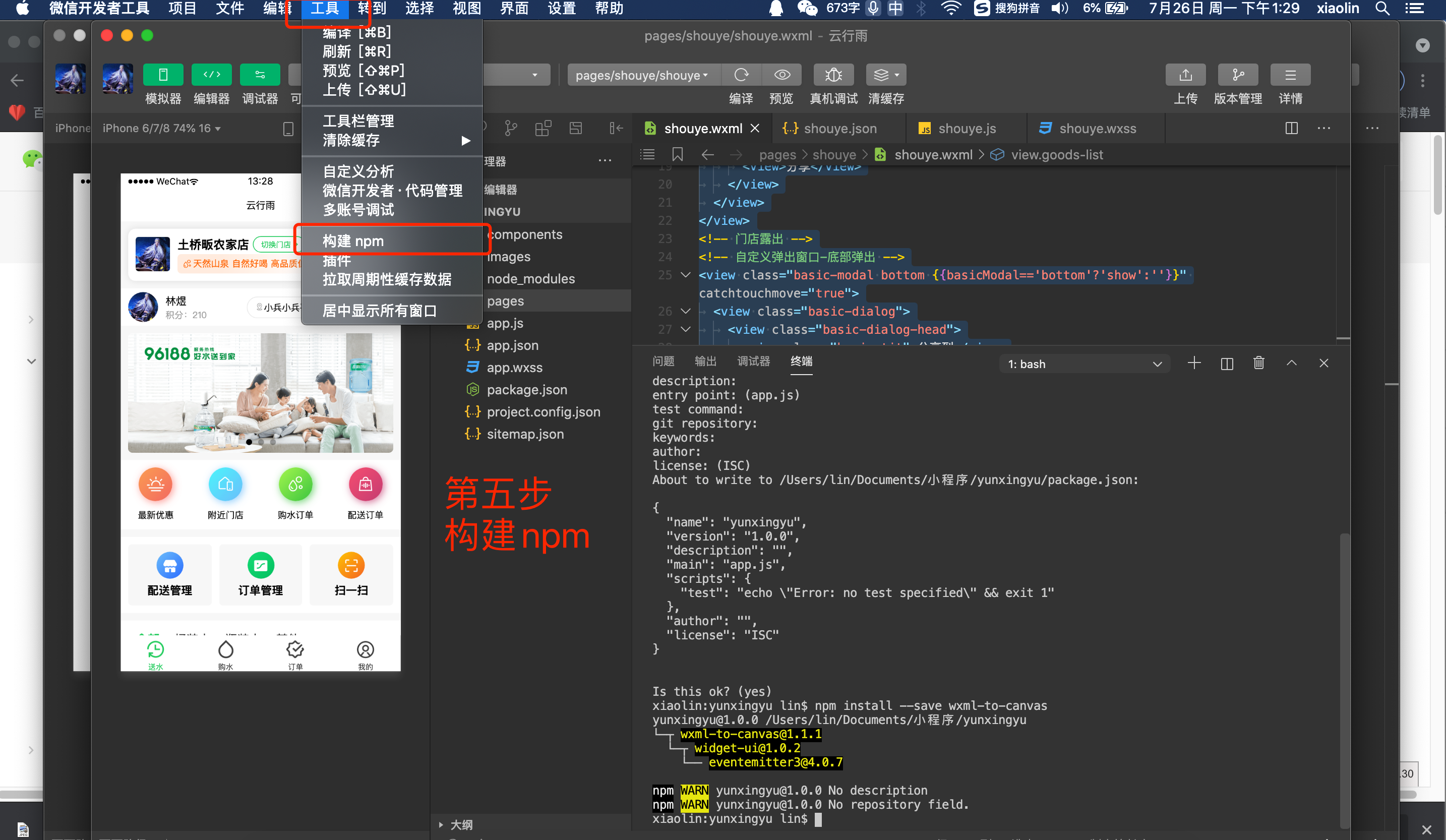This screenshot has width=1446, height=840.
Task: Split the editor with split icon
Action: pyautogui.click(x=1291, y=129)
